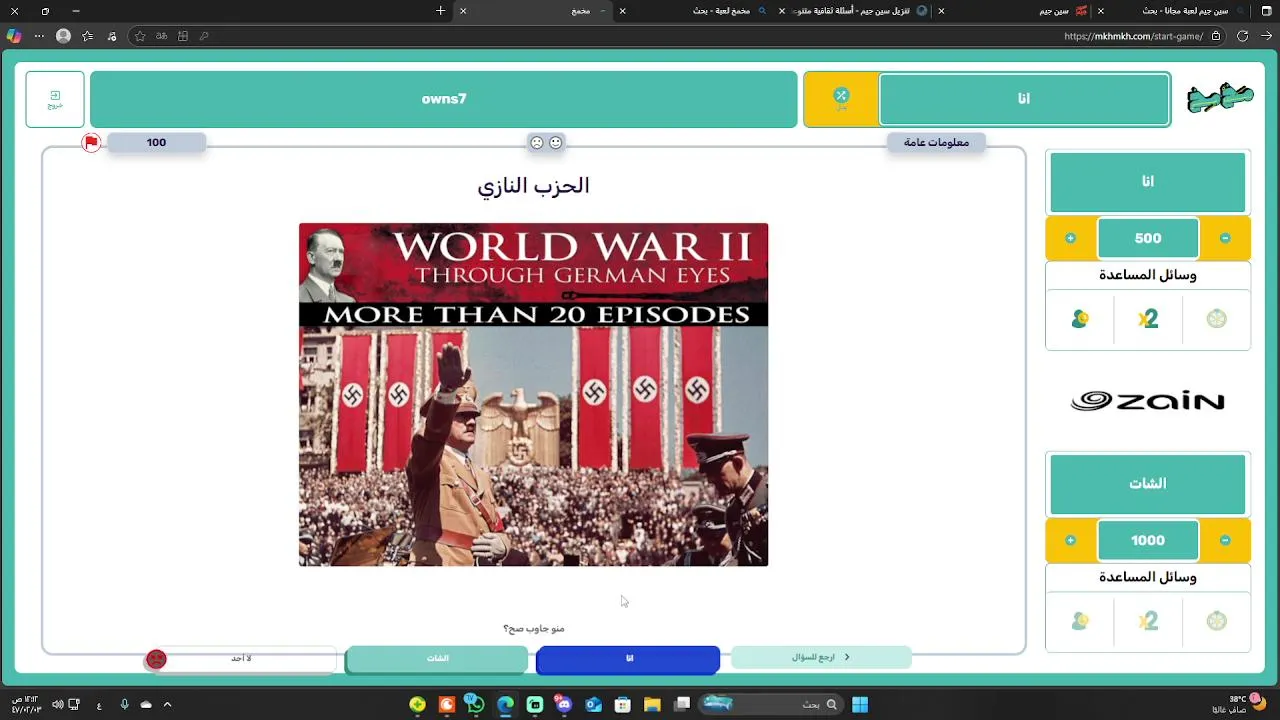Click the swap turn icon beside انا
This screenshot has width=1280, height=720.
(841, 98)
